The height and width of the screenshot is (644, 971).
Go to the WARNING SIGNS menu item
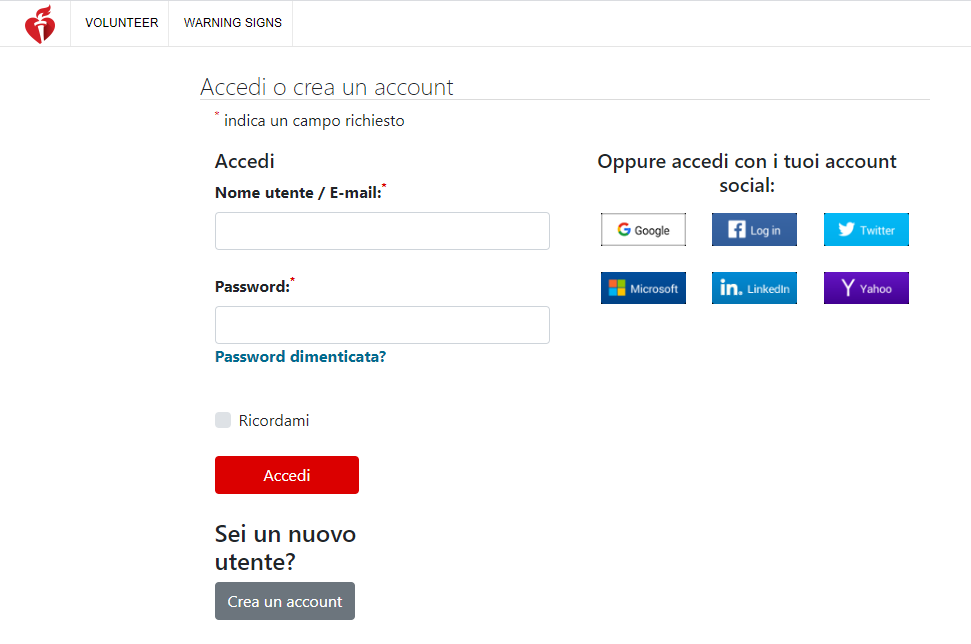pos(232,23)
